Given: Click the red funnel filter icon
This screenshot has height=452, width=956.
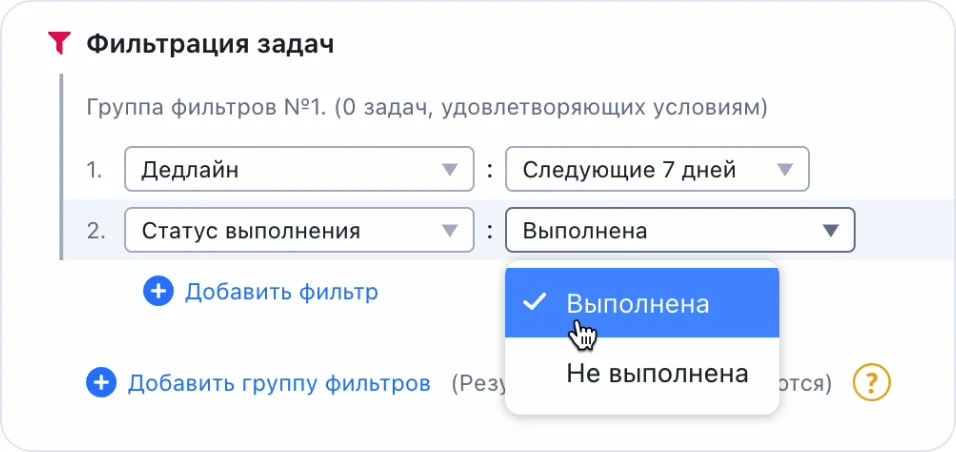Looking at the screenshot, I should pyautogui.click(x=60, y=43).
